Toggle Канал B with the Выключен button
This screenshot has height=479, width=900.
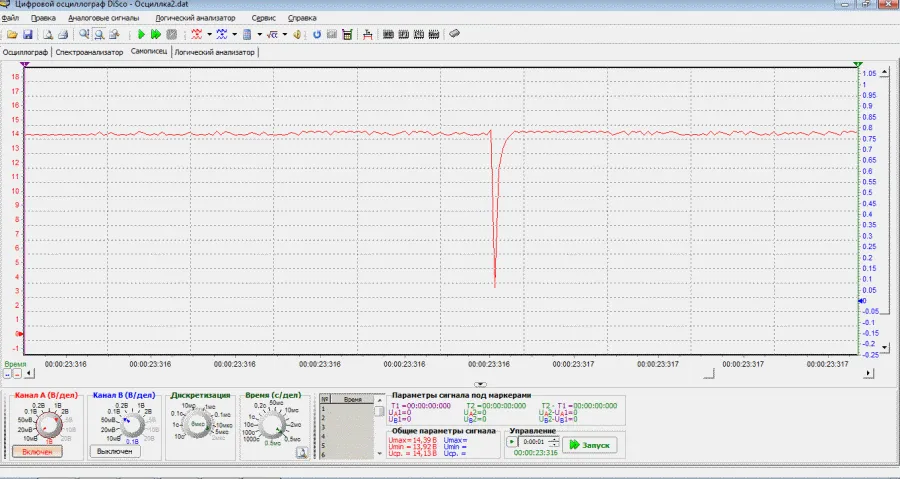click(x=115, y=451)
